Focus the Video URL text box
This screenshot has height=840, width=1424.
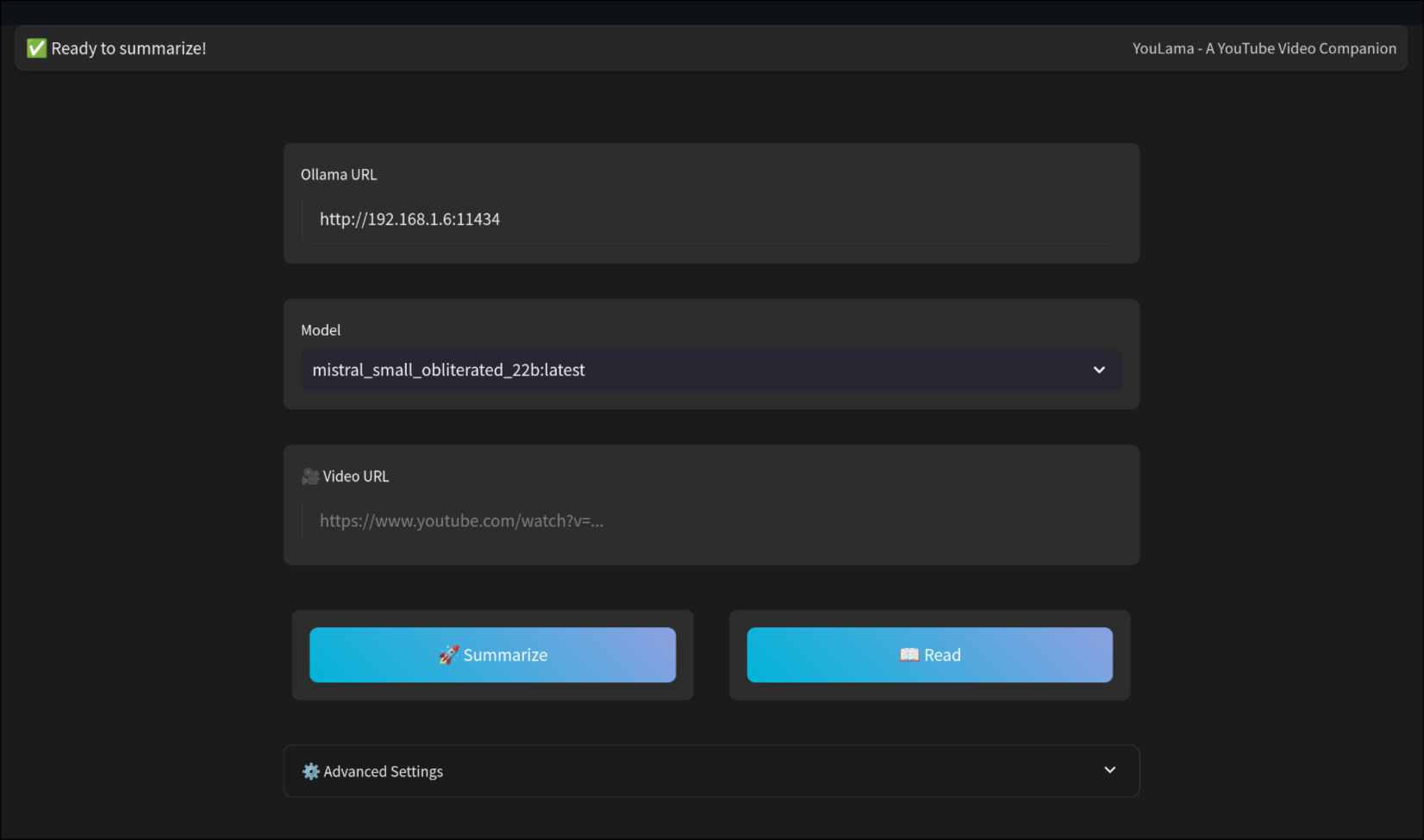[x=711, y=520]
